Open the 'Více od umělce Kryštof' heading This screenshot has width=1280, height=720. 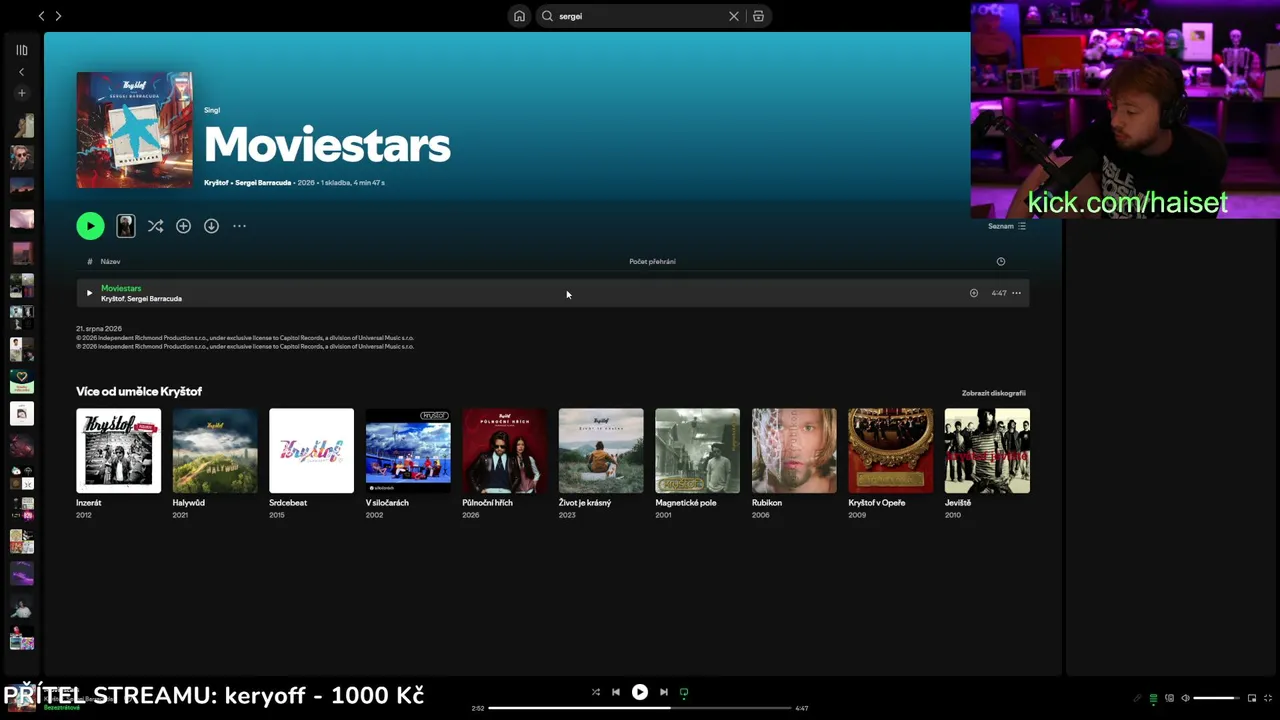coord(139,392)
